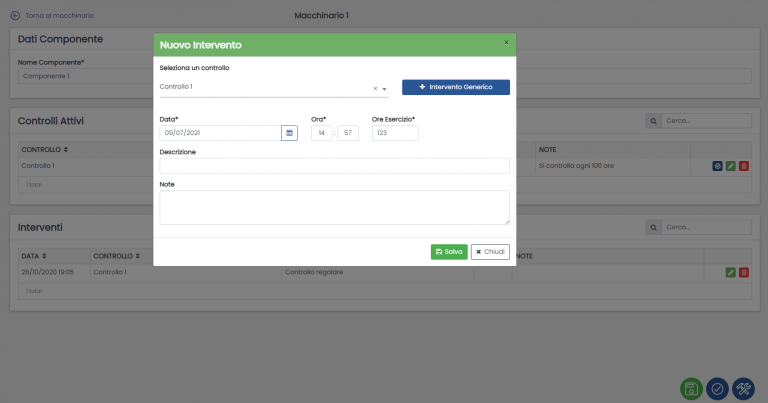Click the green floppy-disk save icon at bottom

click(689, 388)
